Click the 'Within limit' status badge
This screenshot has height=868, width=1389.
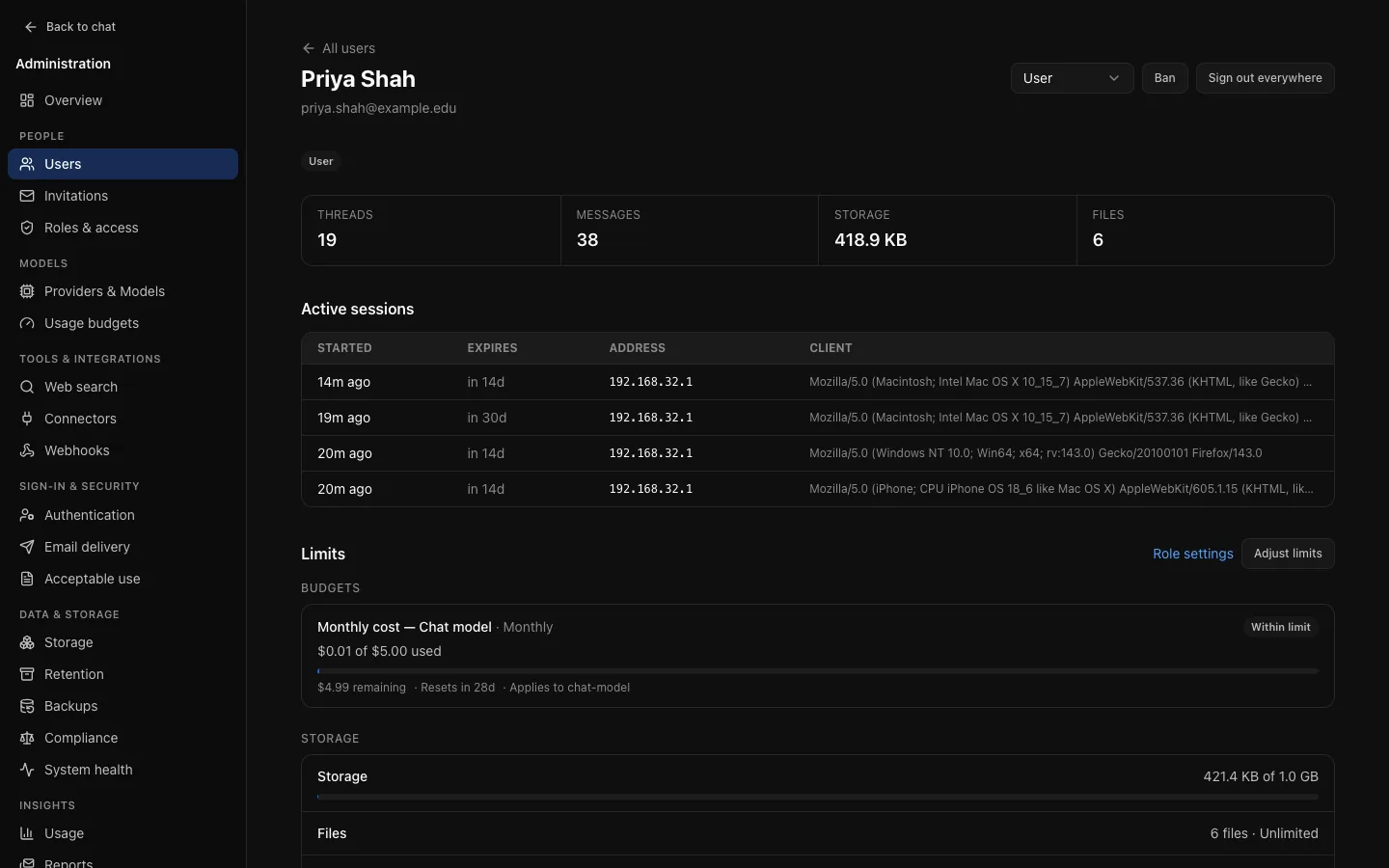click(x=1281, y=627)
